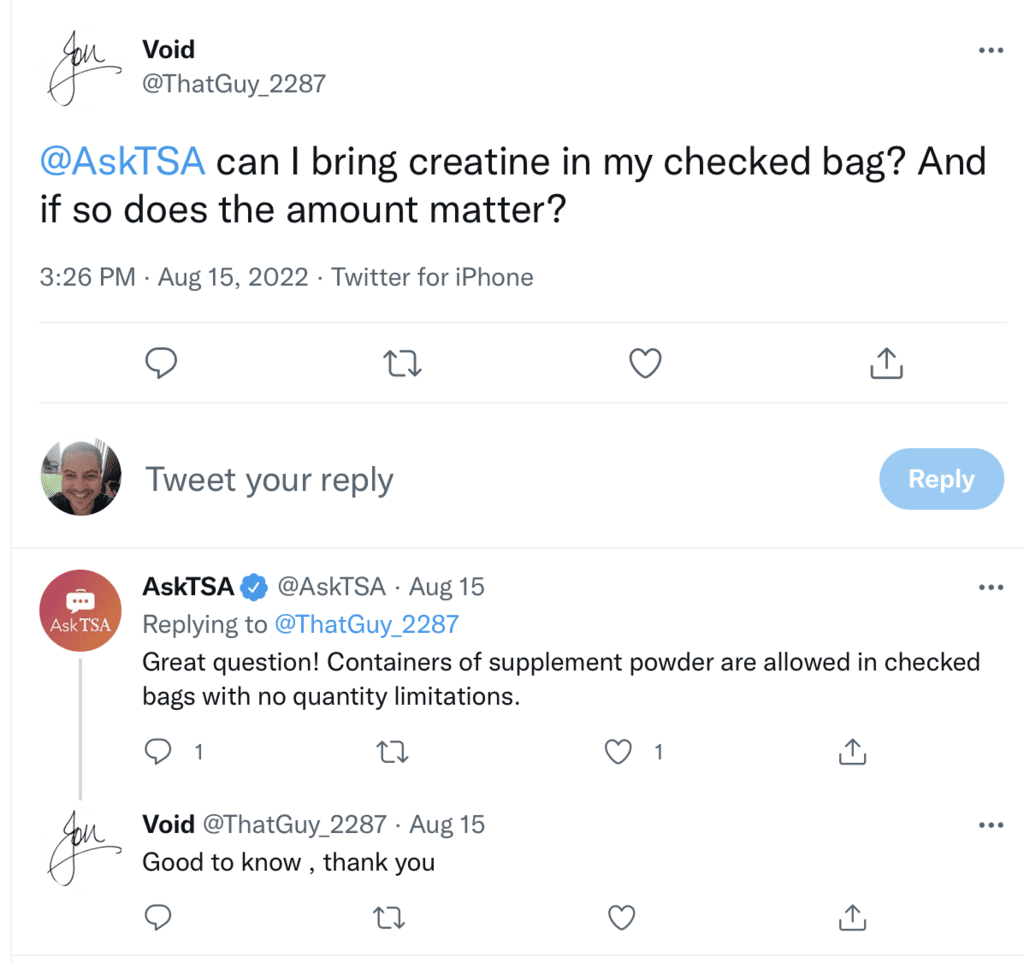The image size is (1024, 963).
Task: Click the reply icon under Void's main tweet
Action: point(161,363)
